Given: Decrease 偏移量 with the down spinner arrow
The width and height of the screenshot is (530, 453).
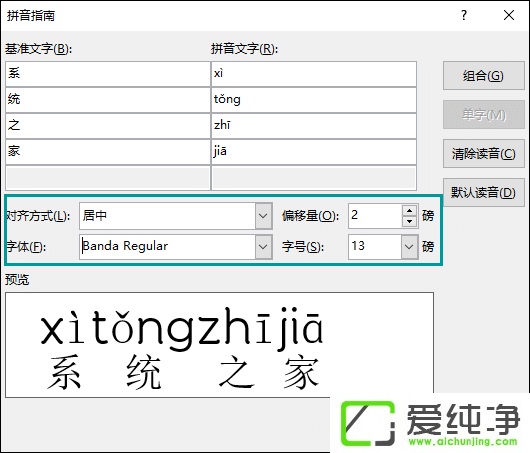Looking at the screenshot, I should click(x=410, y=221).
